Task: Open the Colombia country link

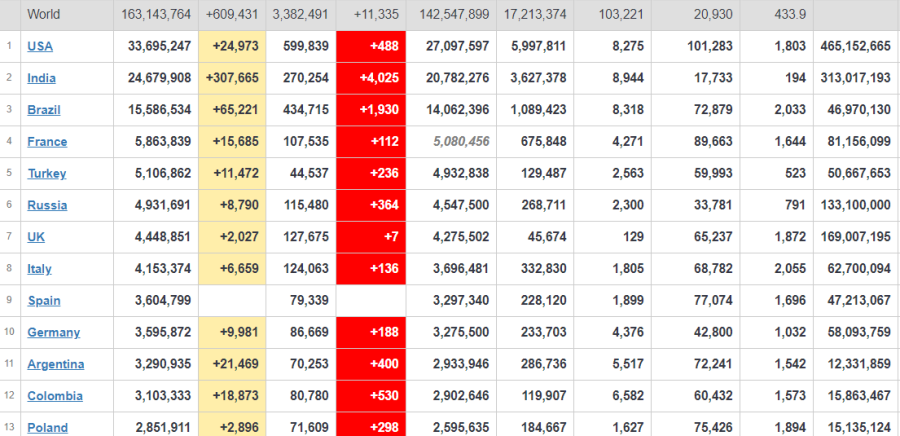Action: coord(55,396)
